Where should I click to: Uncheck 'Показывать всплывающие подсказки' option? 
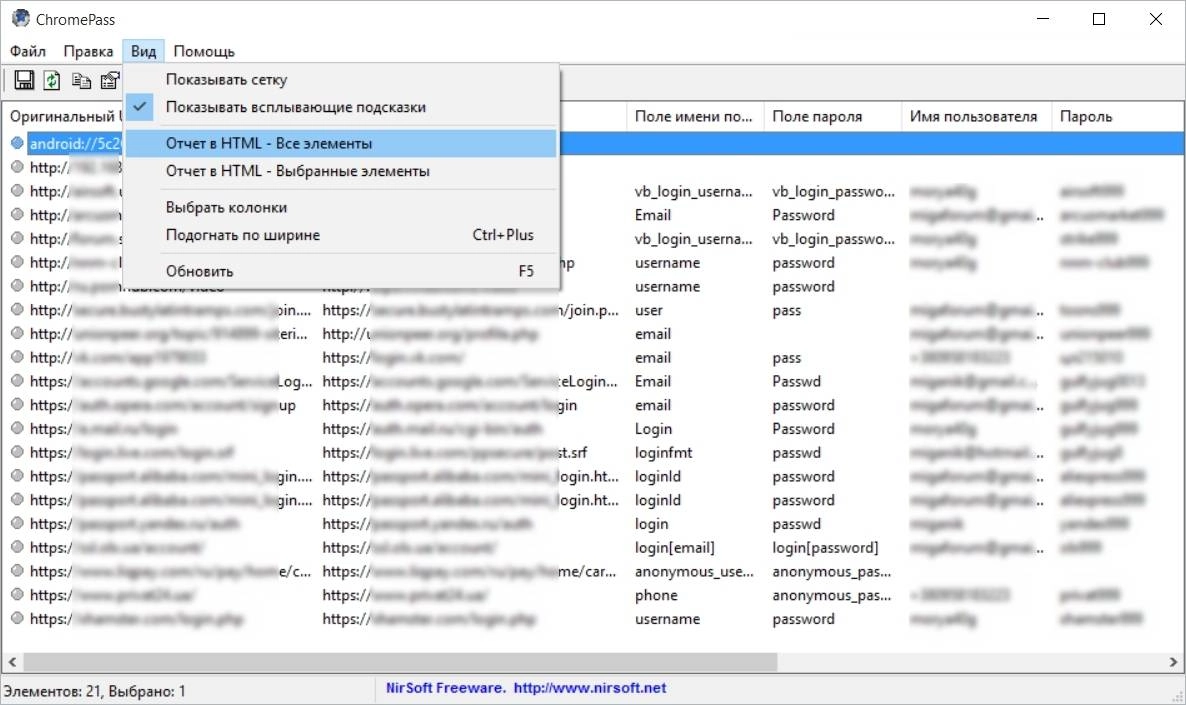341,107
